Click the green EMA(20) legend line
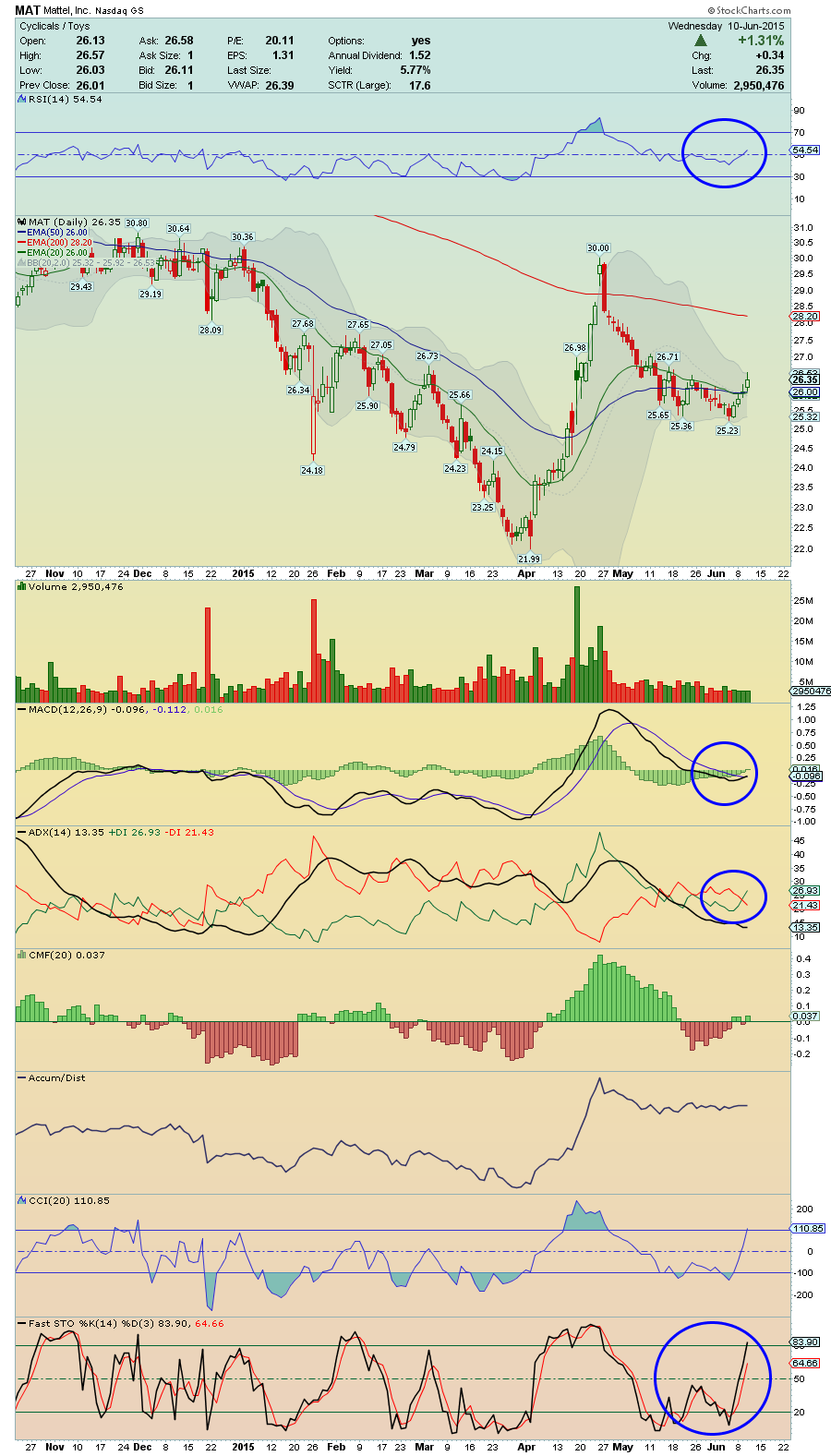Image resolution: width=831 pixels, height=1456 pixels. [22, 253]
